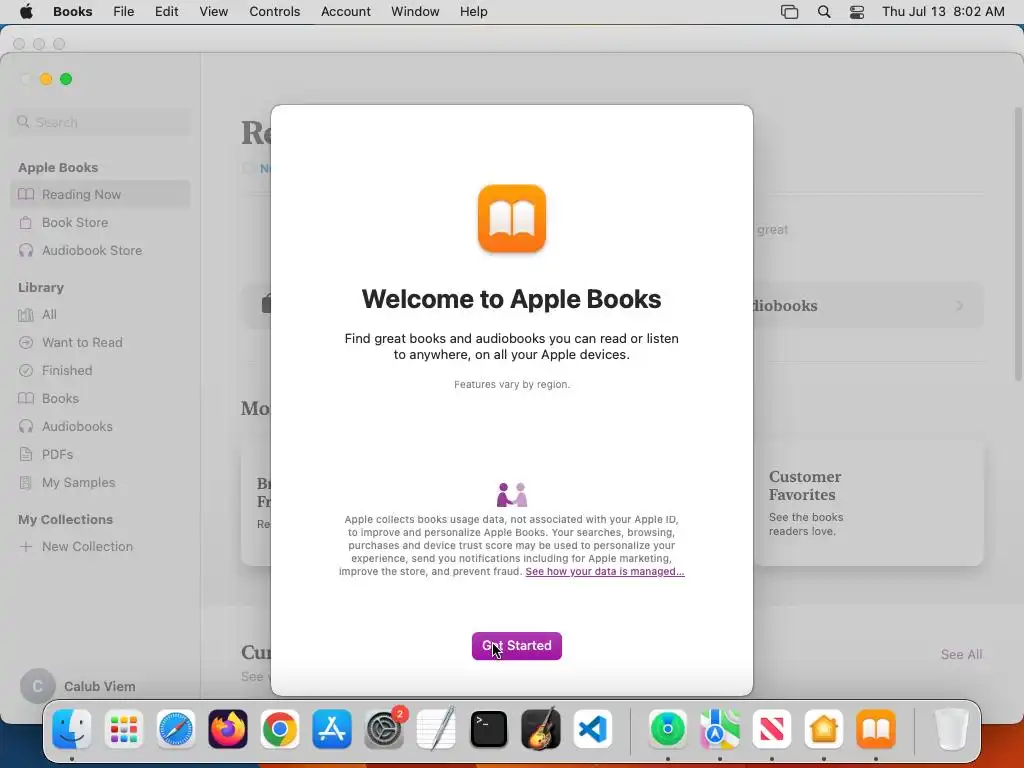Open the File menu
Viewport: 1024px width, 768px height.
click(123, 12)
